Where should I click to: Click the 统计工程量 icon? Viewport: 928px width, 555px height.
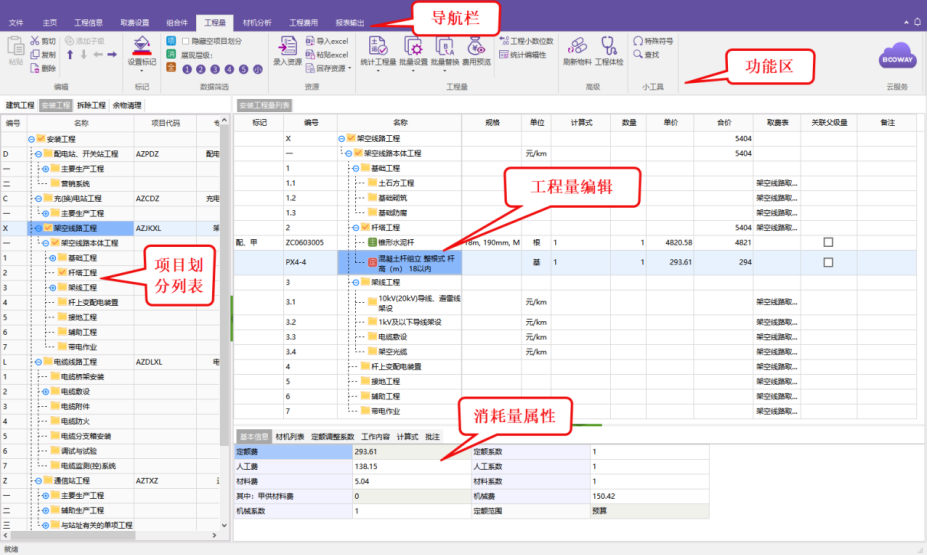coord(378,46)
